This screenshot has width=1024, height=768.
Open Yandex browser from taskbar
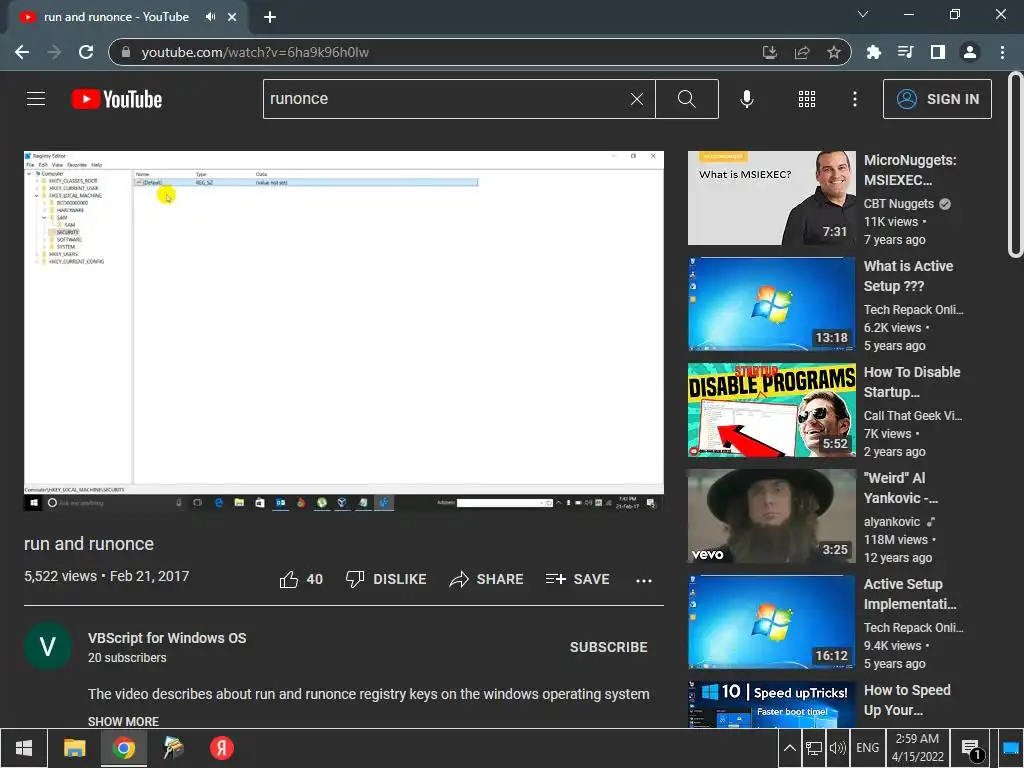click(221, 748)
